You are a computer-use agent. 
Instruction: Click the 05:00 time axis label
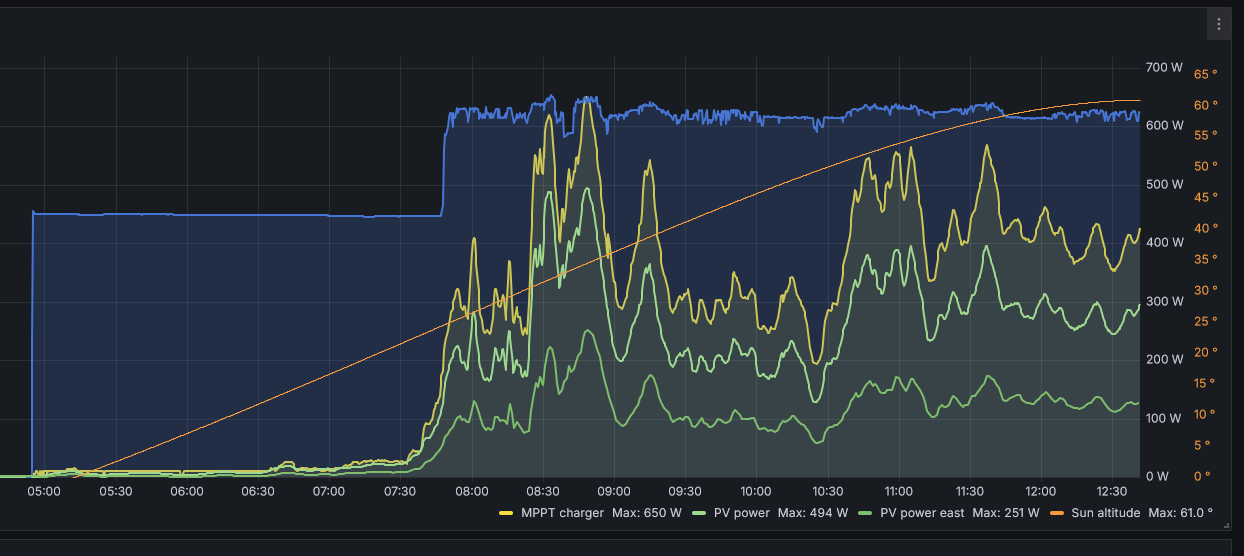(44, 491)
